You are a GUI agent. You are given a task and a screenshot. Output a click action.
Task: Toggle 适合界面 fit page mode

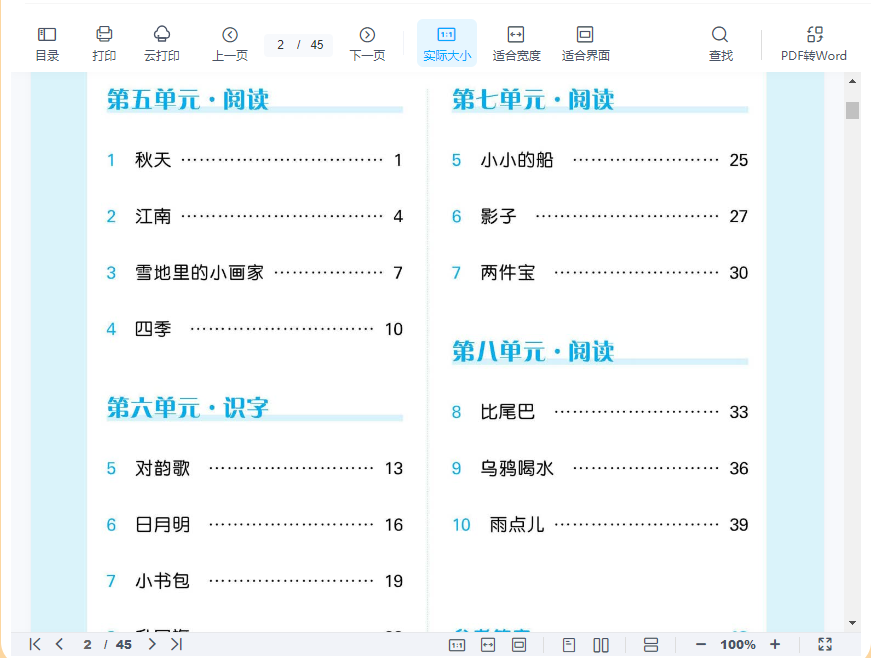(585, 43)
